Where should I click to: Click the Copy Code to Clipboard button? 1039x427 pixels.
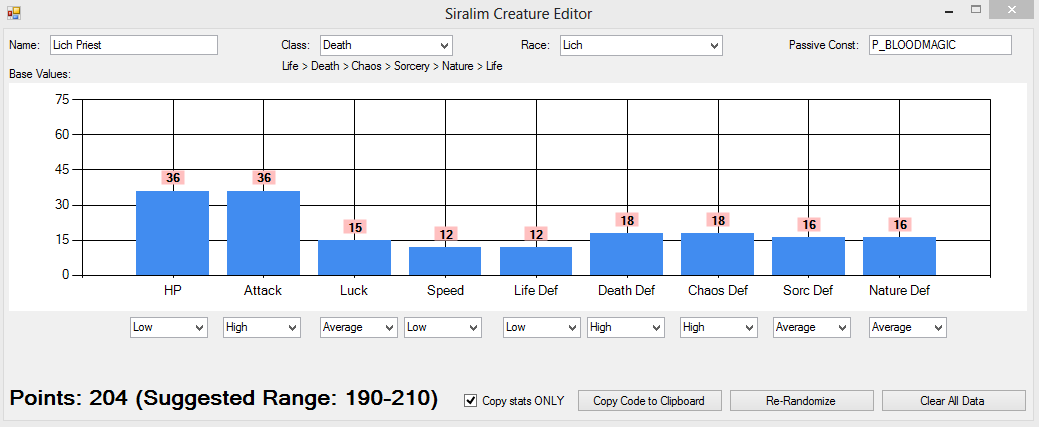[649, 400]
